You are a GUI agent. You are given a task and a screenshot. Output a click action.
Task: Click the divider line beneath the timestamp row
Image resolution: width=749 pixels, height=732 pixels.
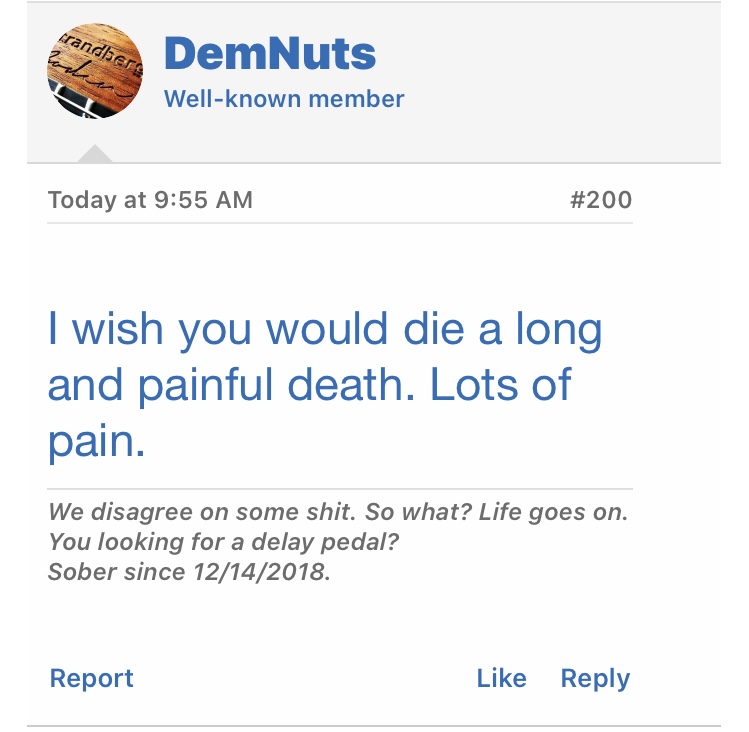(x=340, y=223)
